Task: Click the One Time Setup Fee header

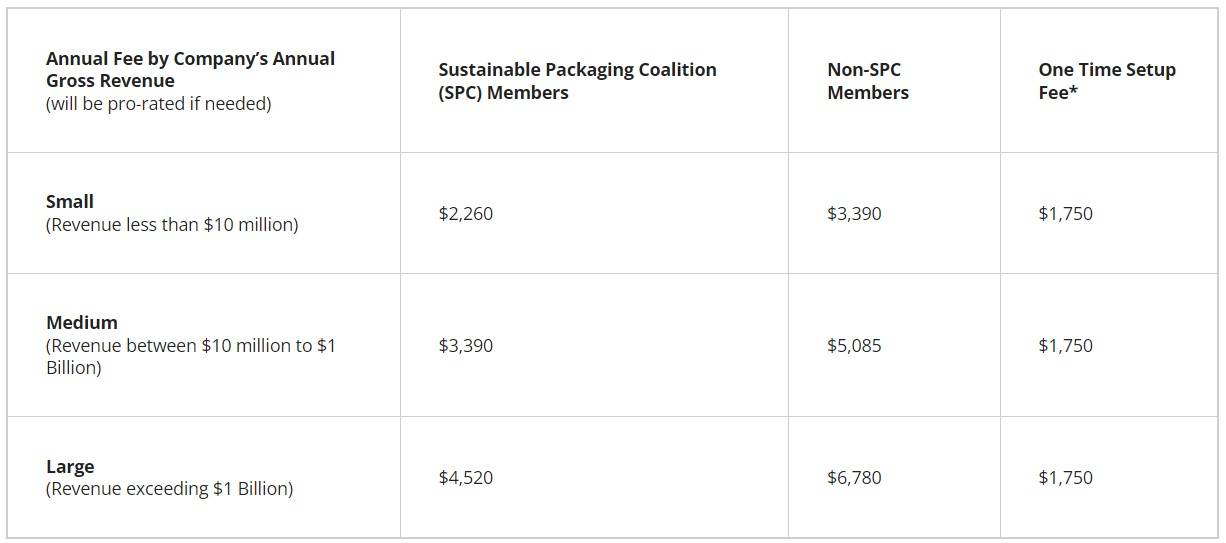Action: click(1107, 81)
